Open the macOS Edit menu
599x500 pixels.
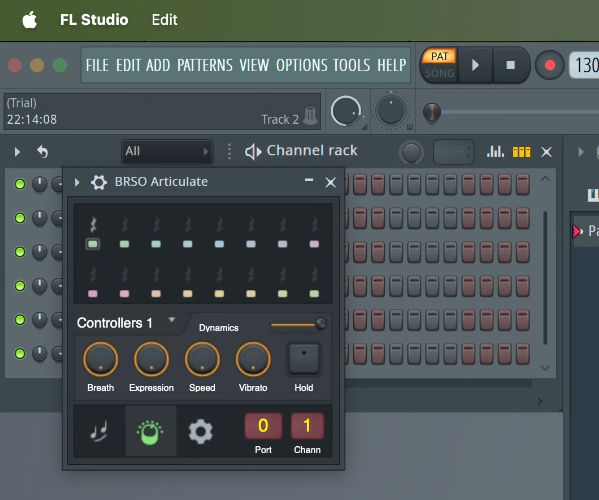coord(164,20)
